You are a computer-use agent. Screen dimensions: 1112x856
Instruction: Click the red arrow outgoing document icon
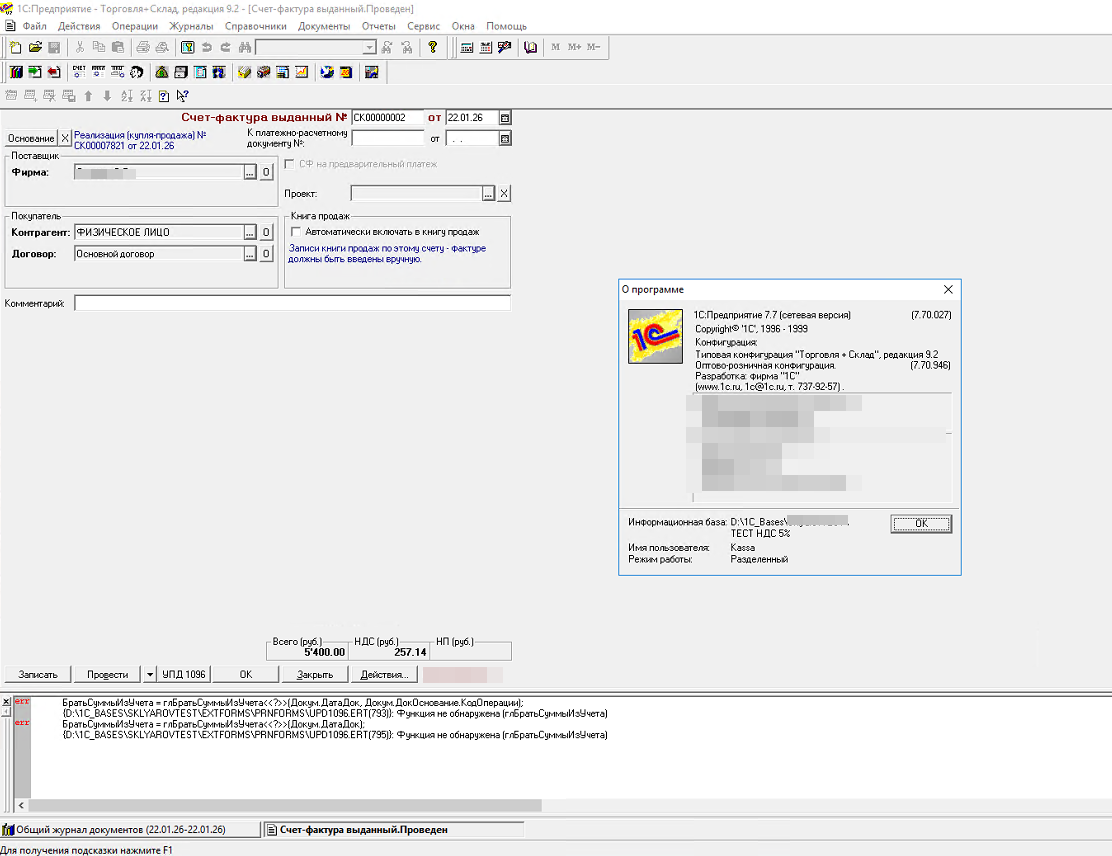(x=54, y=72)
